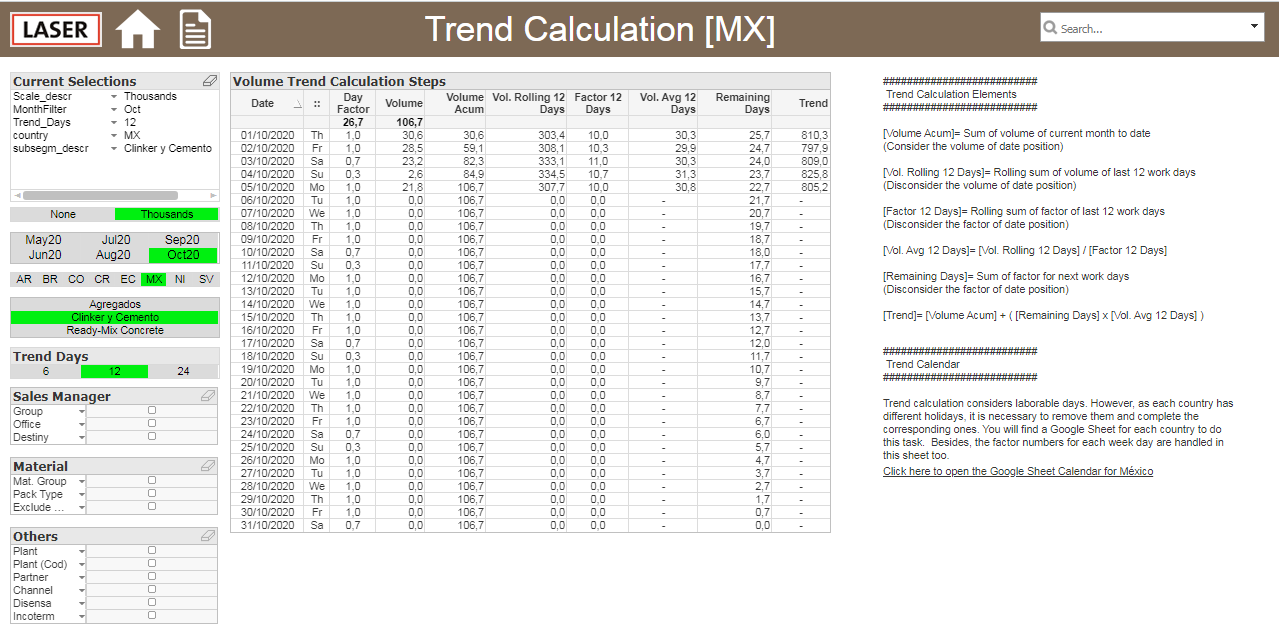Select country AR
This screenshot has width=1279, height=632.
point(24,280)
